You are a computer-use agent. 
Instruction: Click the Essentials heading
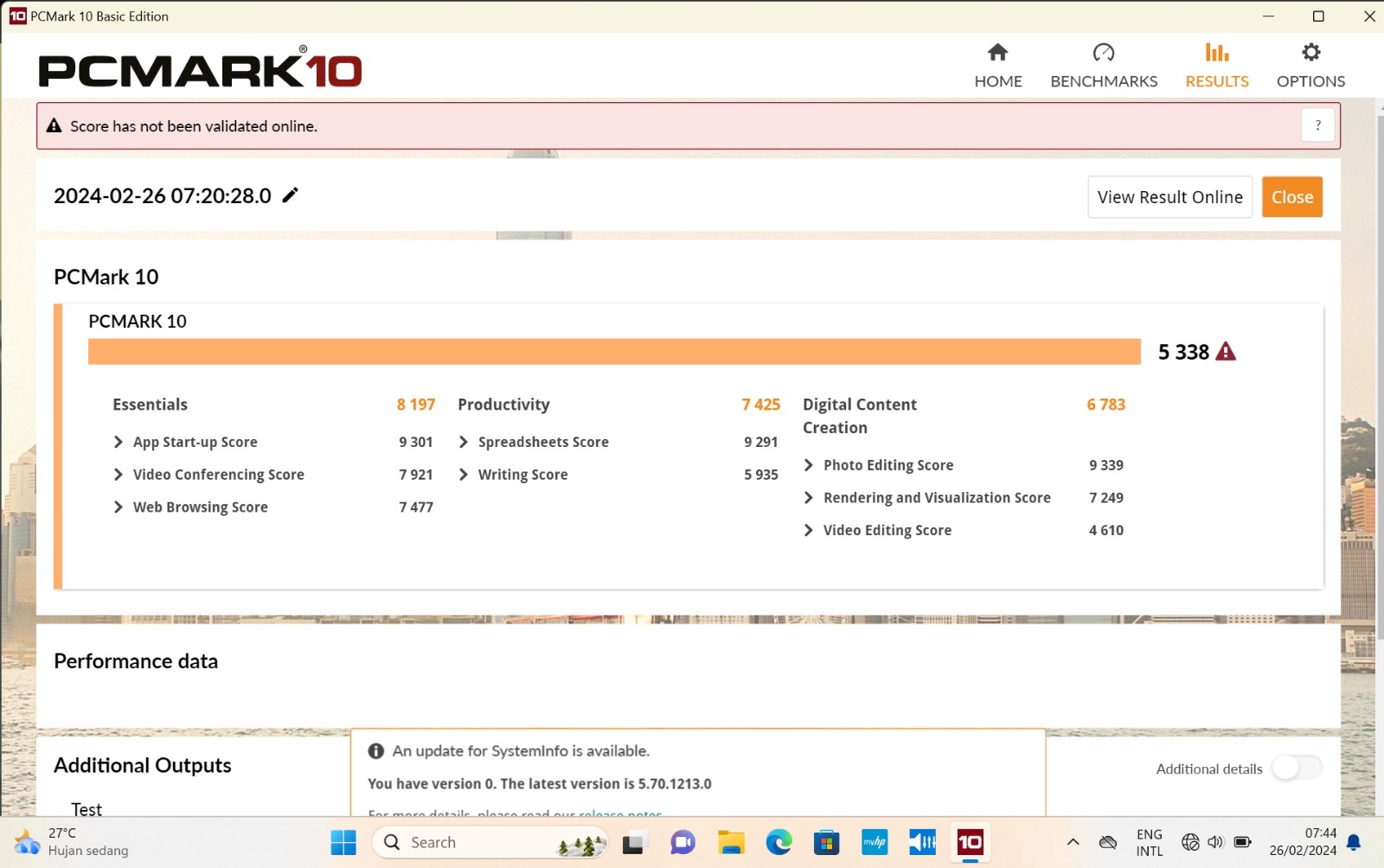(150, 405)
